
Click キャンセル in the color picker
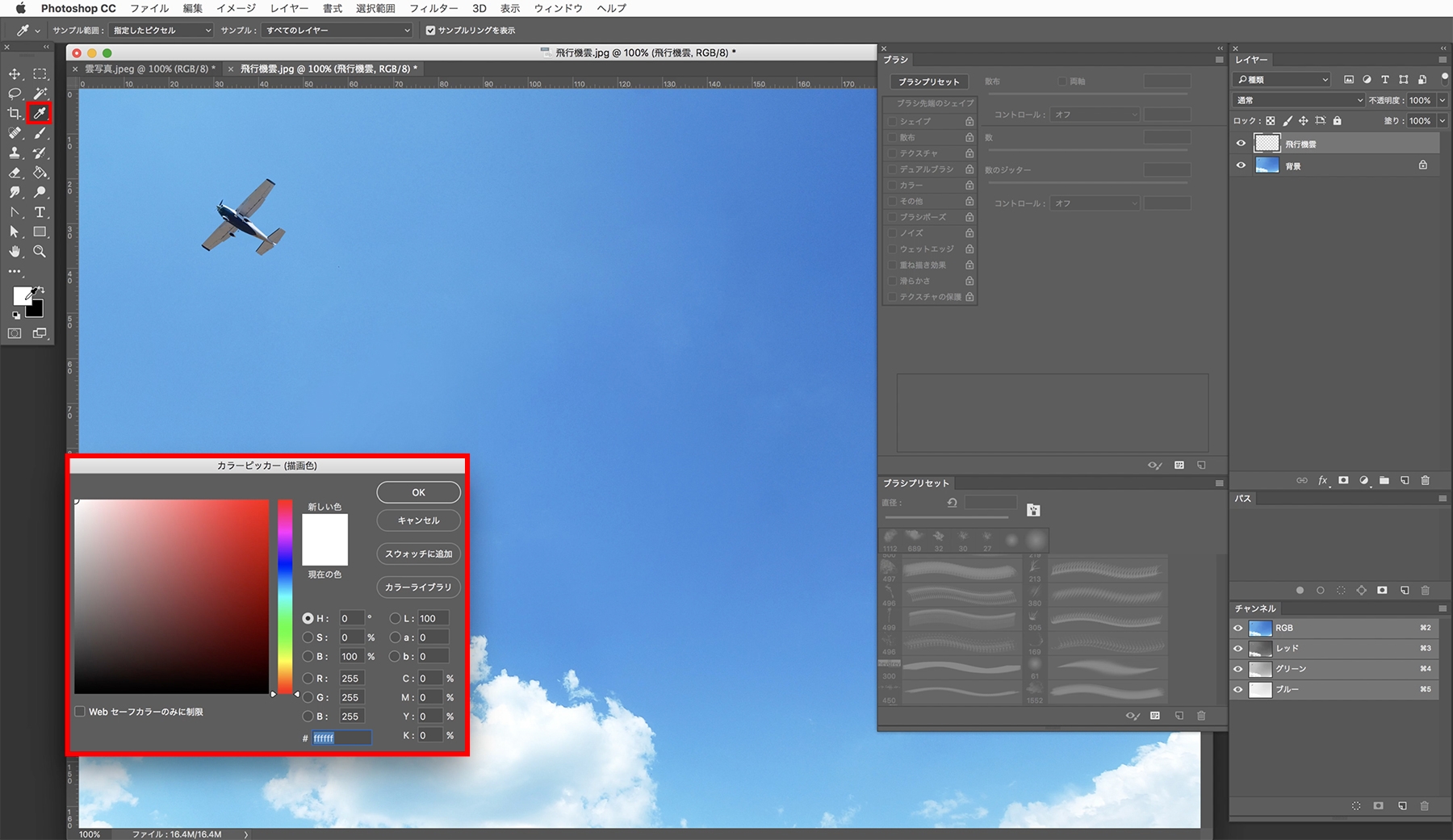[418, 520]
